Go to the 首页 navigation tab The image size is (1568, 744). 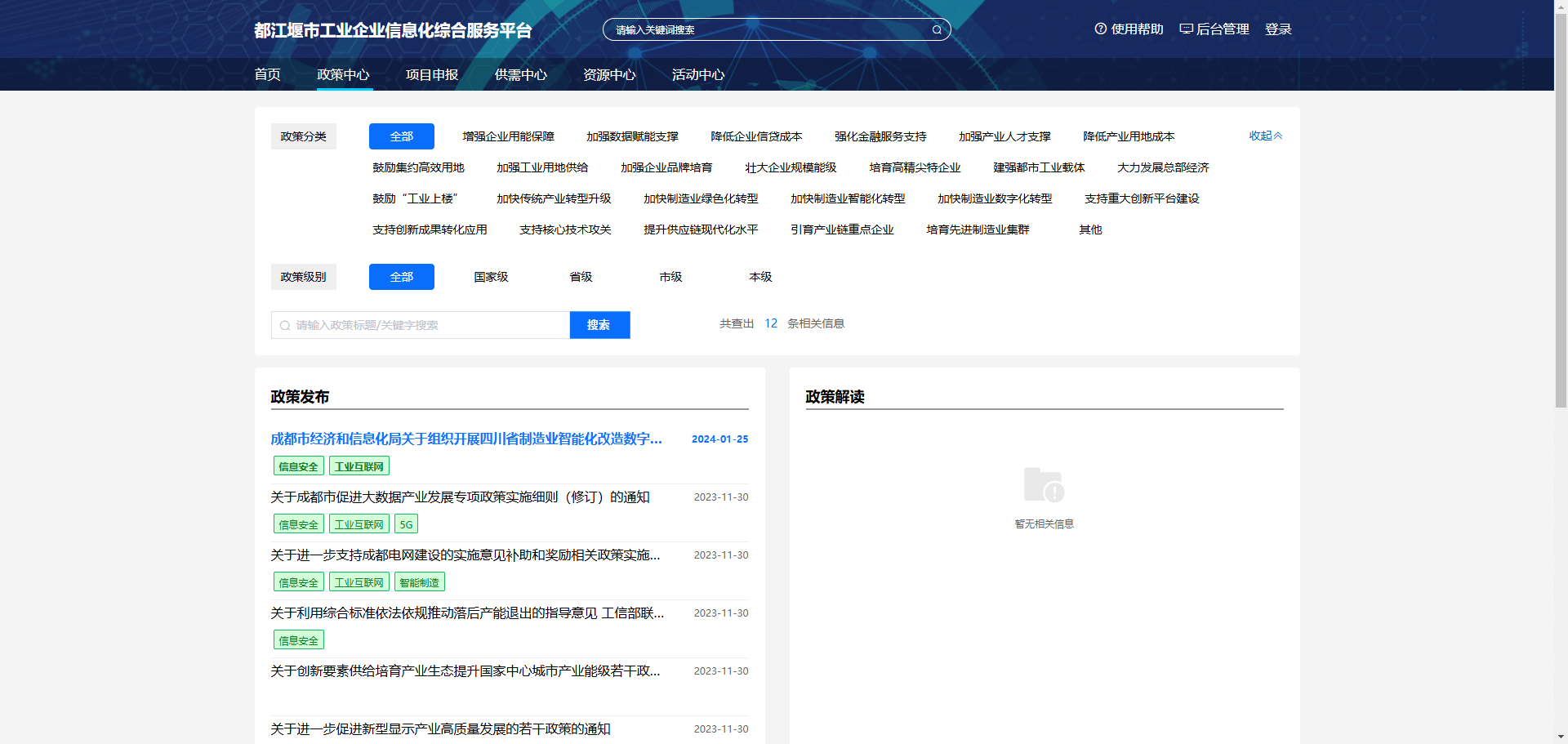click(267, 74)
